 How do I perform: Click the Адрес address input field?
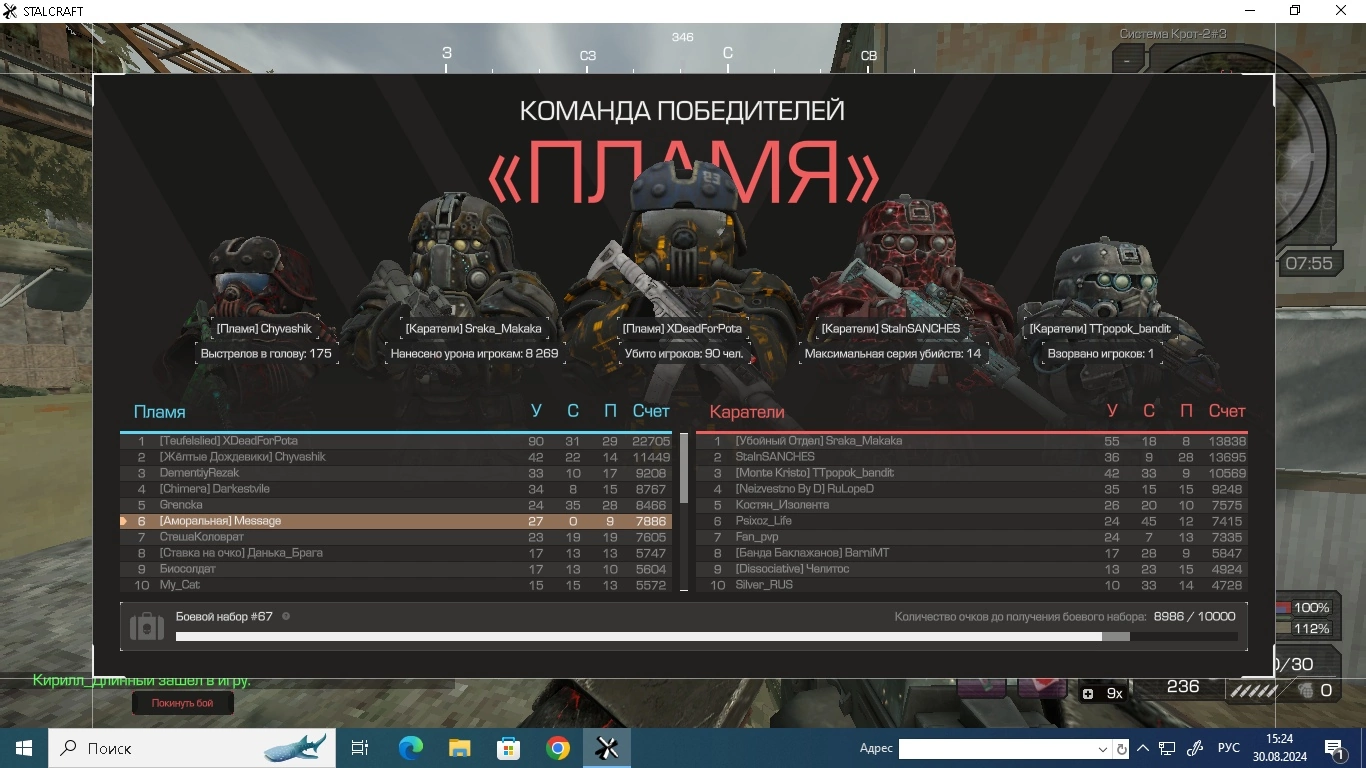(x=996, y=749)
